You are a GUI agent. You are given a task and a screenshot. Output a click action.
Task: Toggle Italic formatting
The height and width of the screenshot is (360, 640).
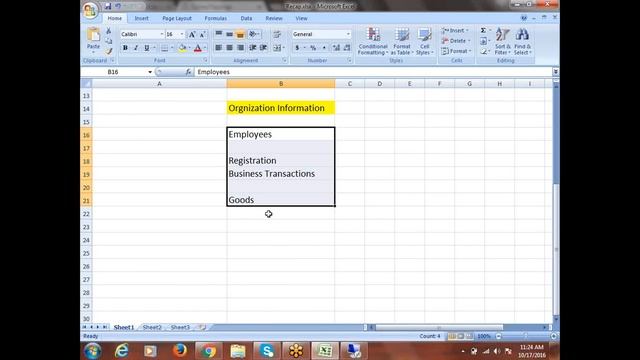[136, 48]
